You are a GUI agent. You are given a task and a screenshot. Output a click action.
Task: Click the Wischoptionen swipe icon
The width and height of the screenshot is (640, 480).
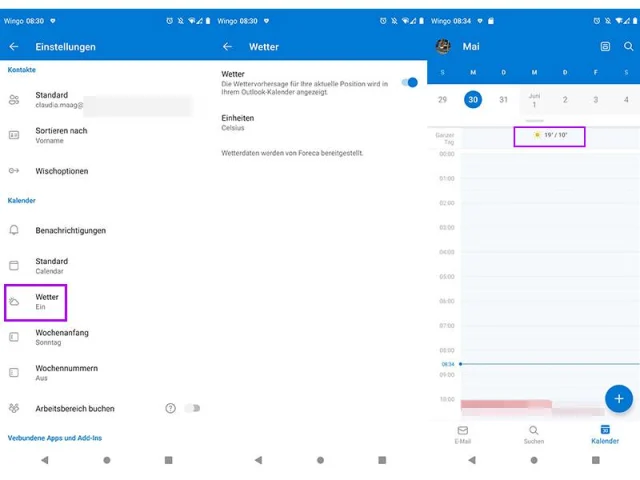click(14, 171)
